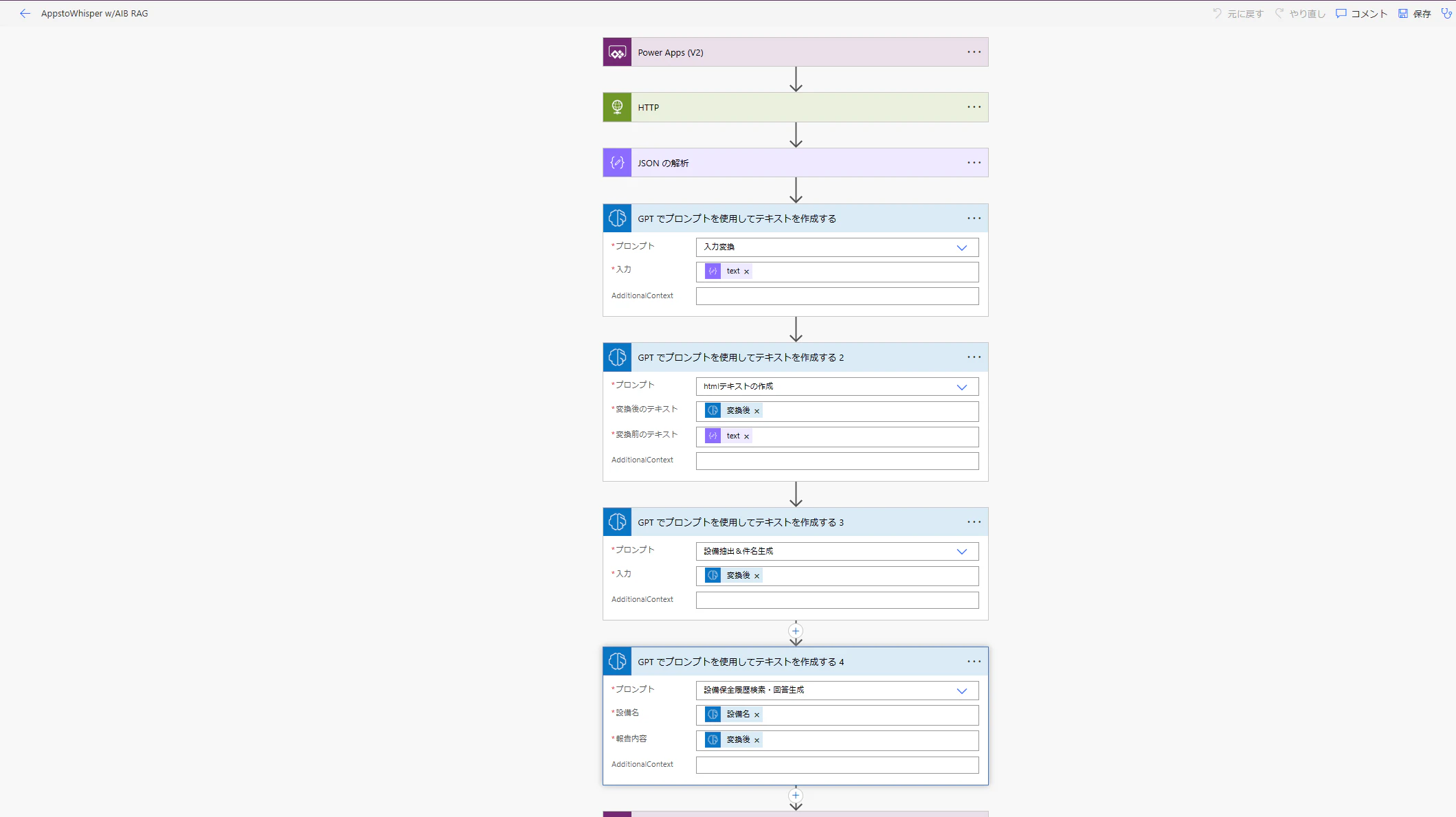The width and height of the screenshot is (1456, 817).
Task: Click AdditionalContext field in GPT action 2
Action: tap(837, 461)
